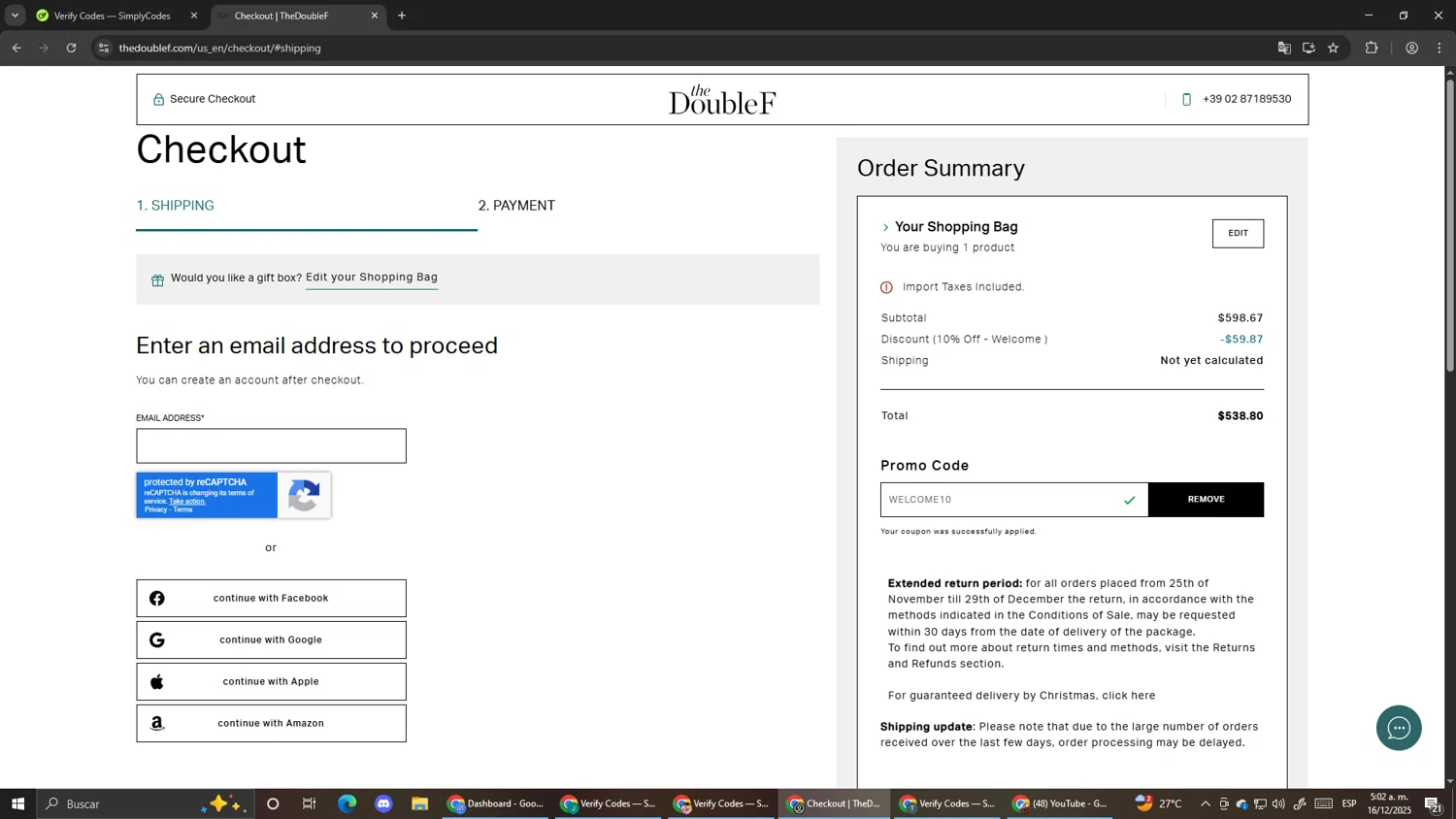Click the browser address bar URL

pyautogui.click(x=219, y=48)
